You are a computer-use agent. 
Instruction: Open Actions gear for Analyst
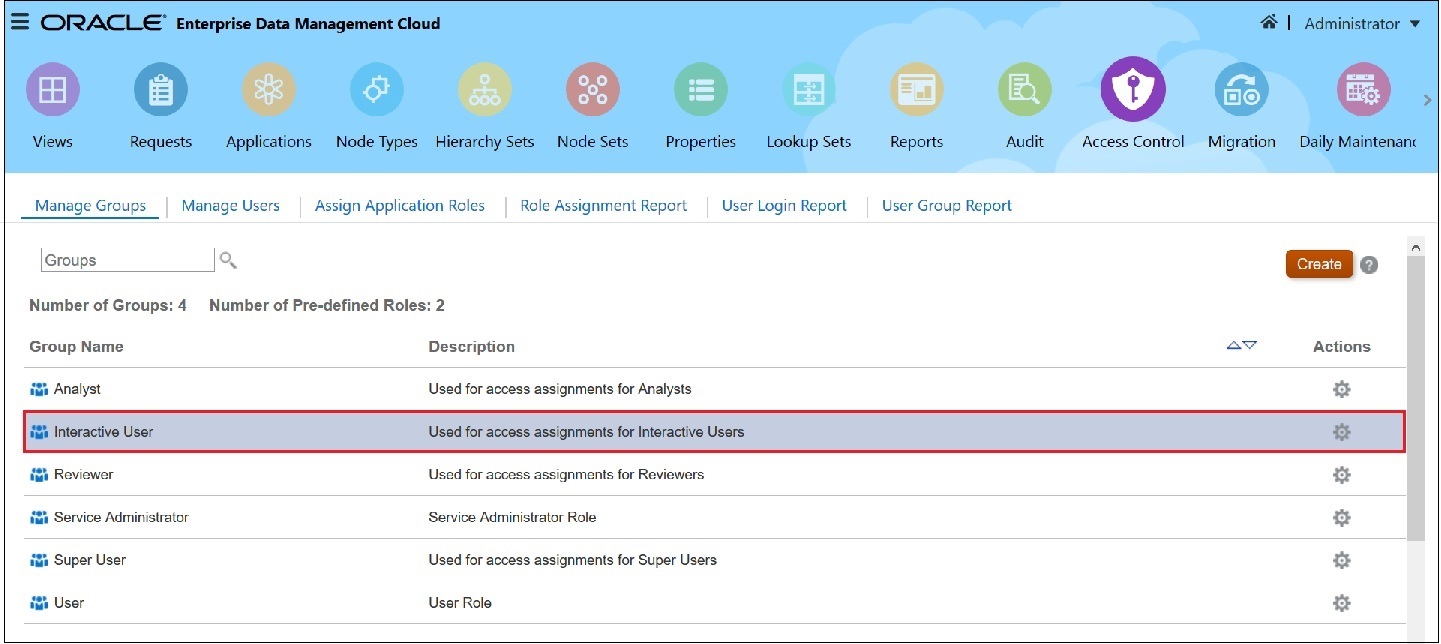1342,389
